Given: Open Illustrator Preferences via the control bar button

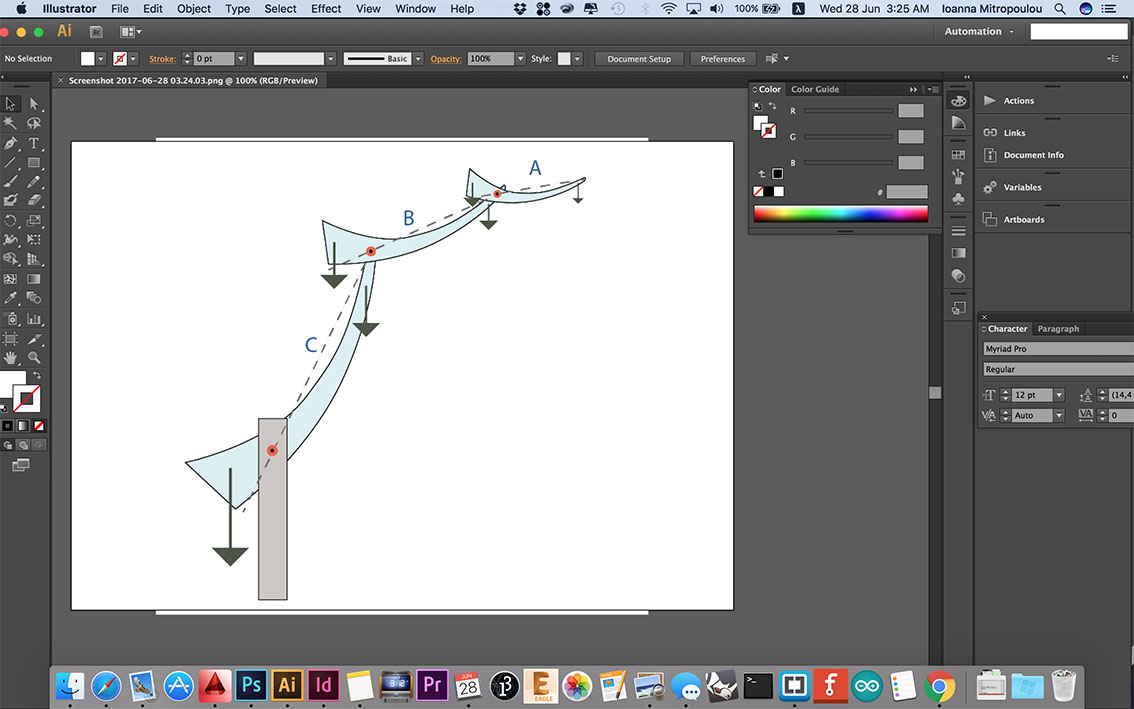Looking at the screenshot, I should (x=722, y=58).
